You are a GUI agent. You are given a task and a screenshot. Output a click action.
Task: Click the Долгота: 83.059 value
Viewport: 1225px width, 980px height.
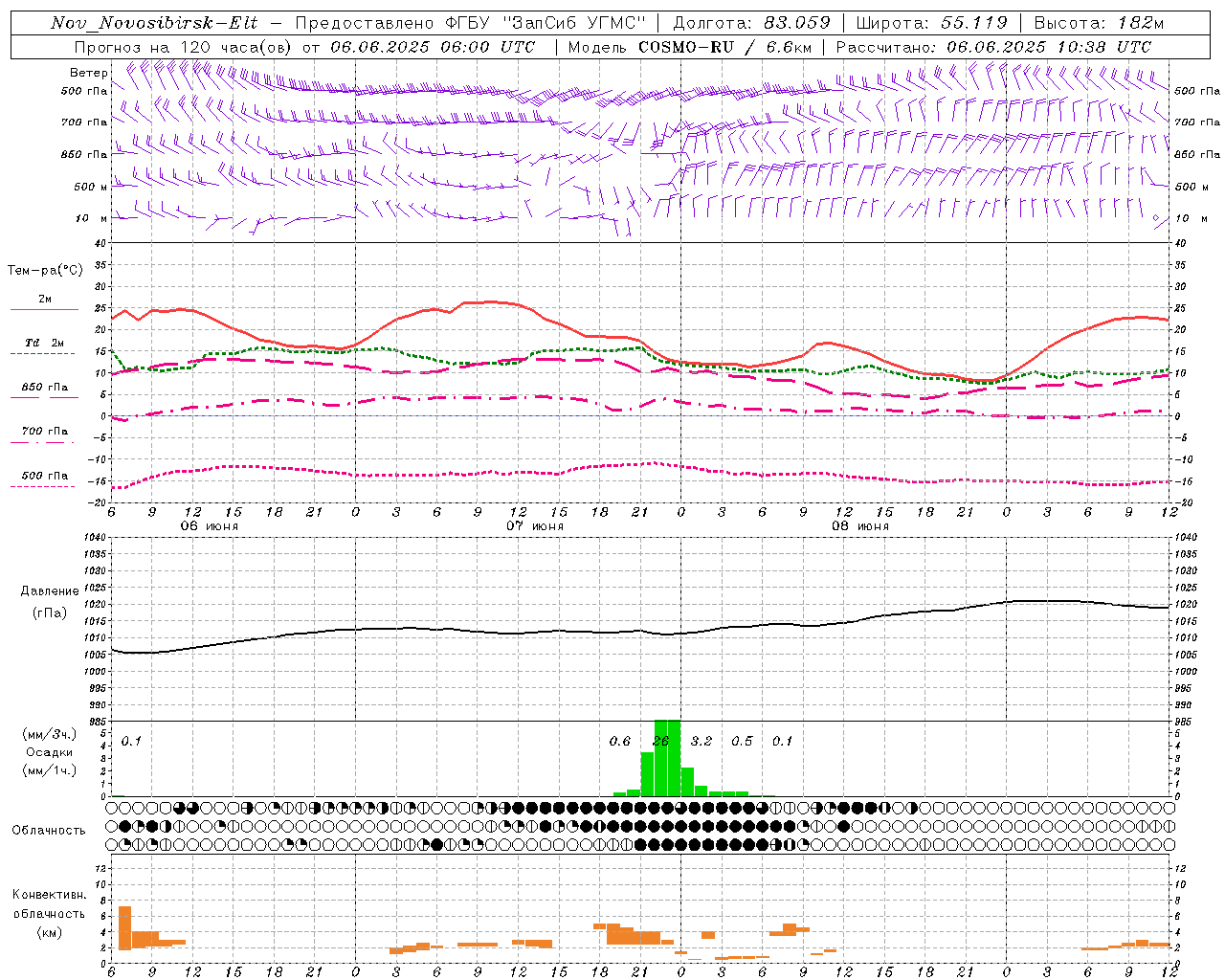point(753,23)
